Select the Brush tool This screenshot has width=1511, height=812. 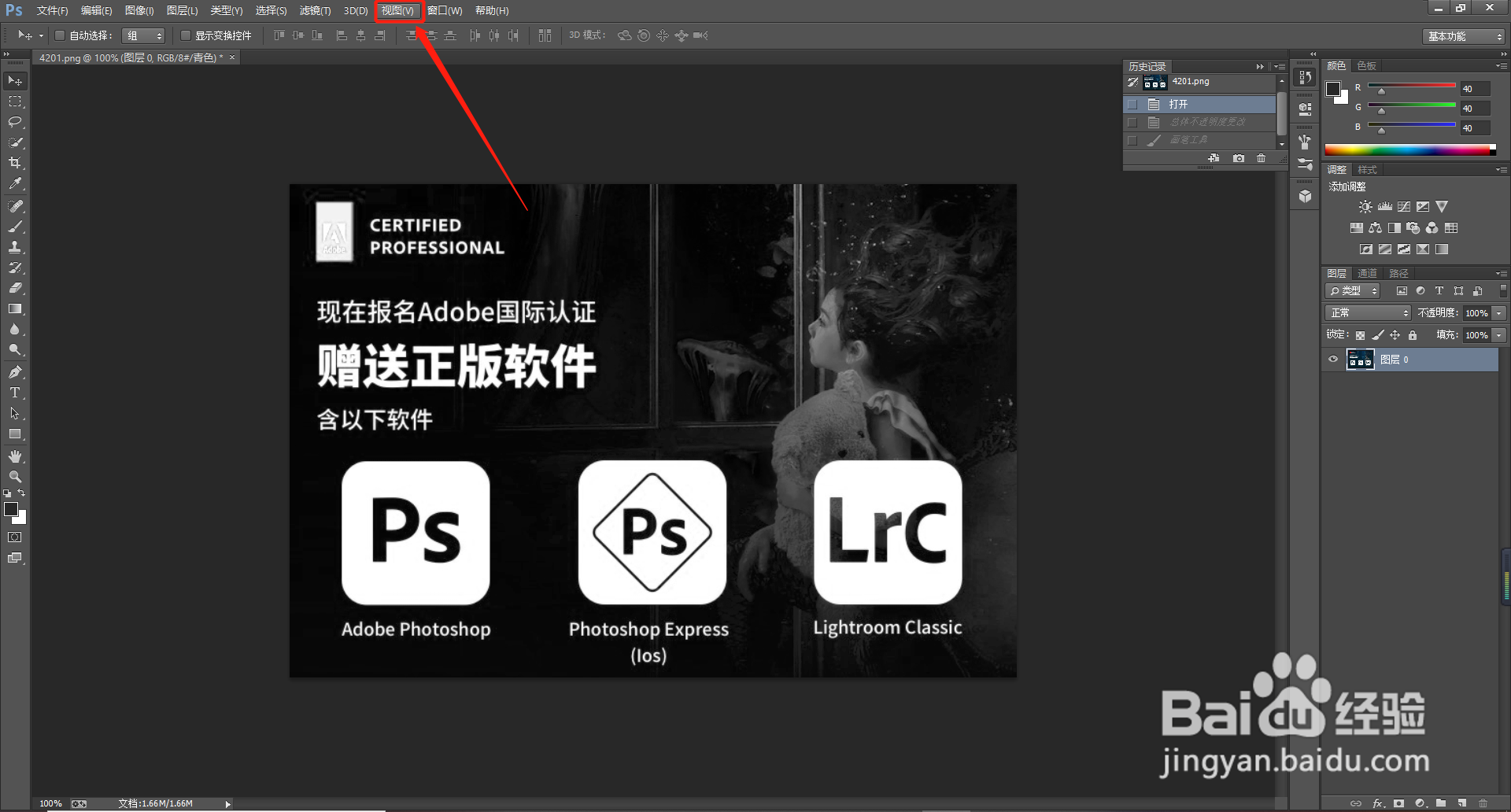click(x=15, y=227)
